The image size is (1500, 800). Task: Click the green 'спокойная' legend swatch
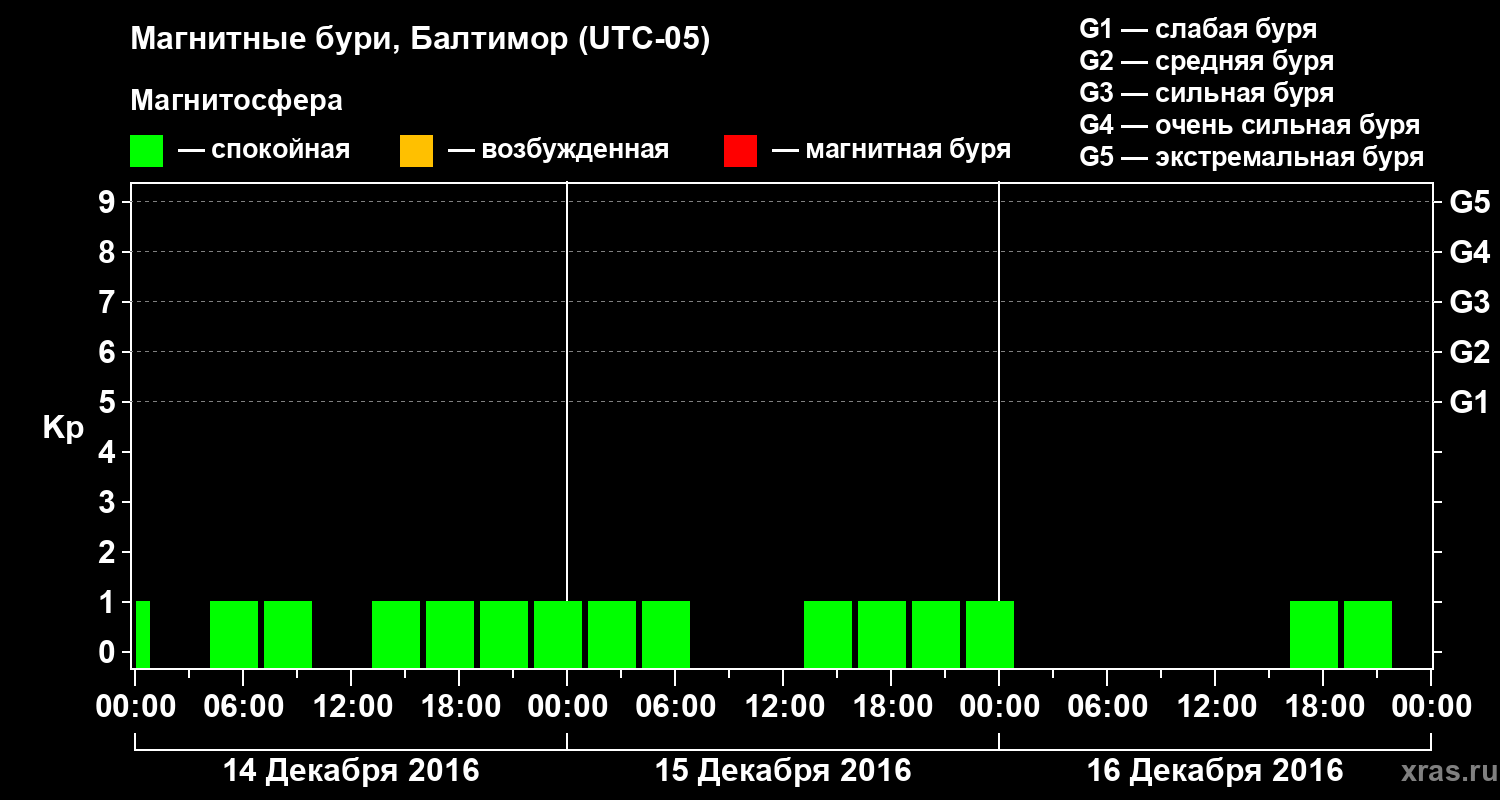point(146,151)
